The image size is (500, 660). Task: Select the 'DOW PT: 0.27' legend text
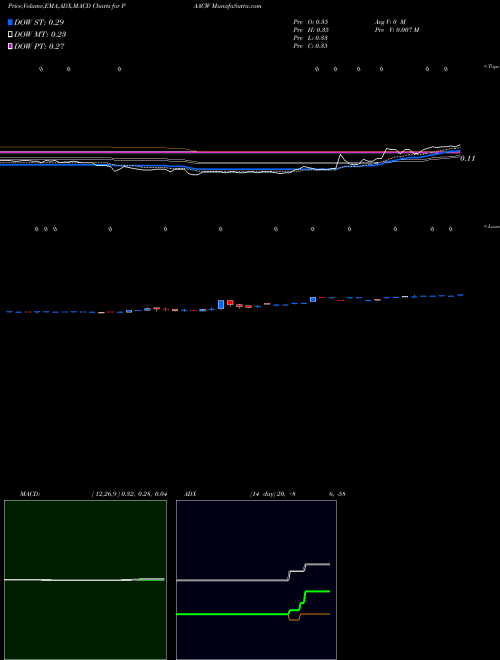pos(39,46)
